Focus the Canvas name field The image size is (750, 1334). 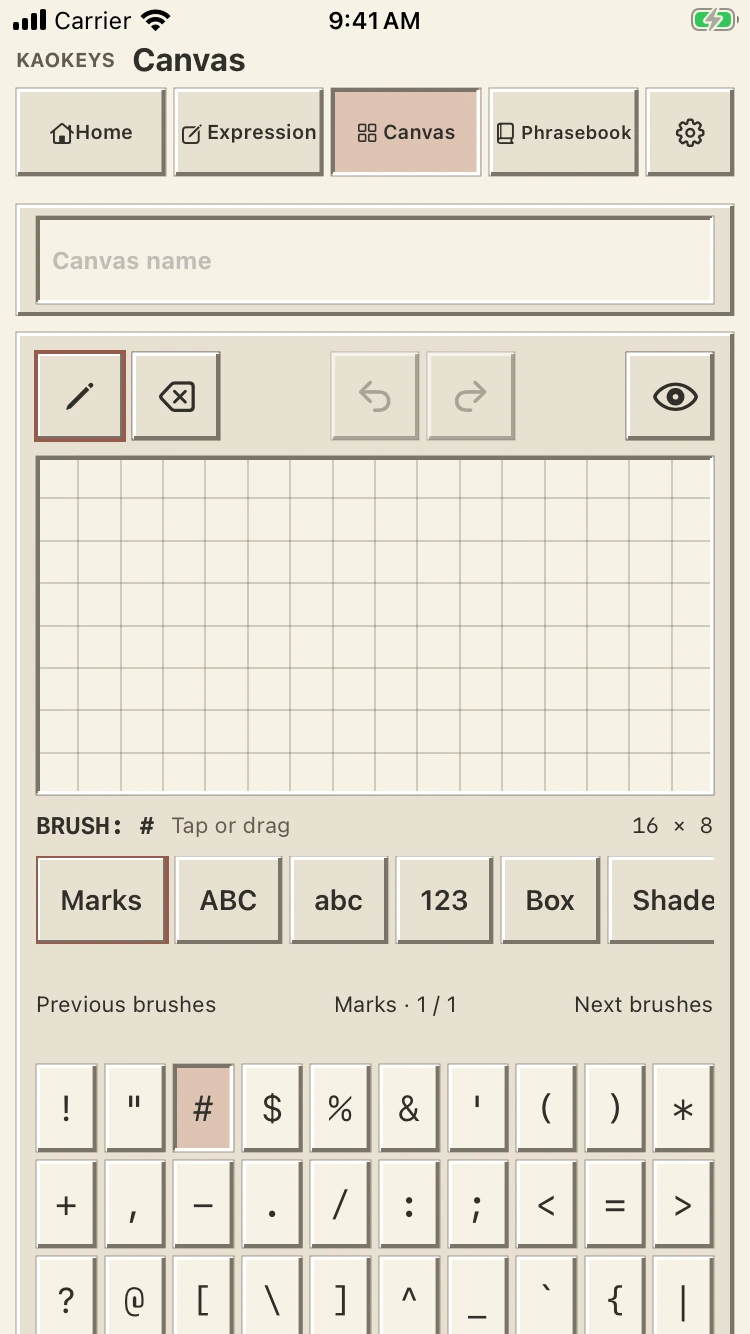[x=375, y=260]
